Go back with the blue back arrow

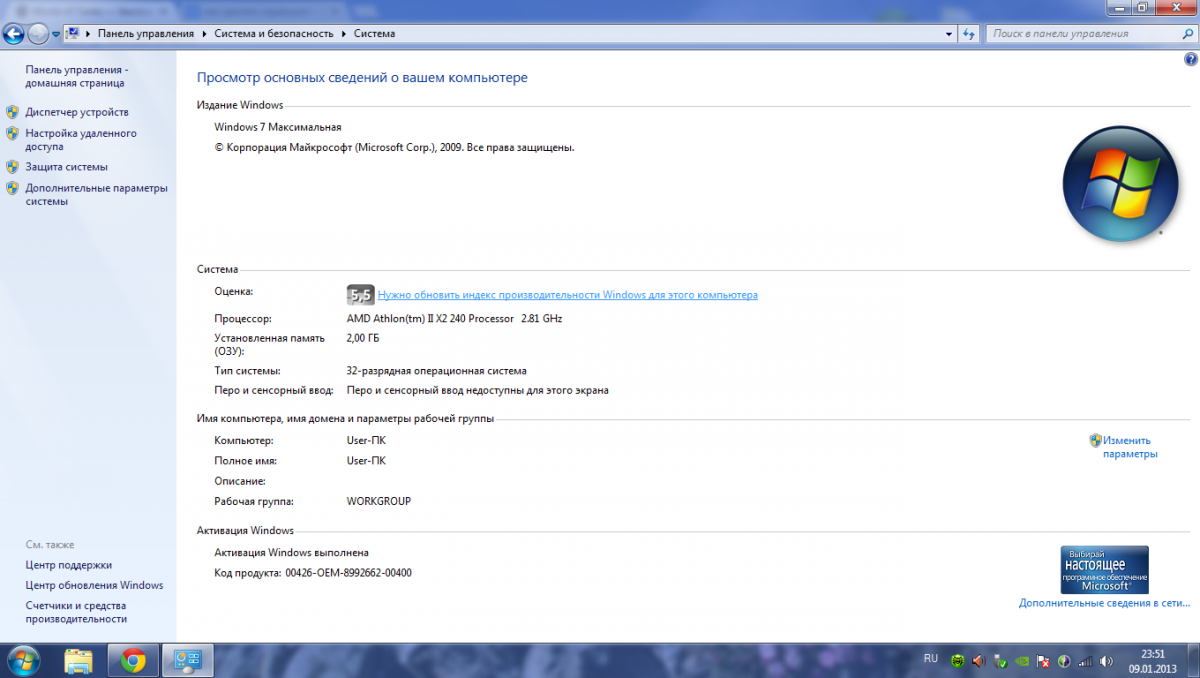pyautogui.click(x=13, y=34)
